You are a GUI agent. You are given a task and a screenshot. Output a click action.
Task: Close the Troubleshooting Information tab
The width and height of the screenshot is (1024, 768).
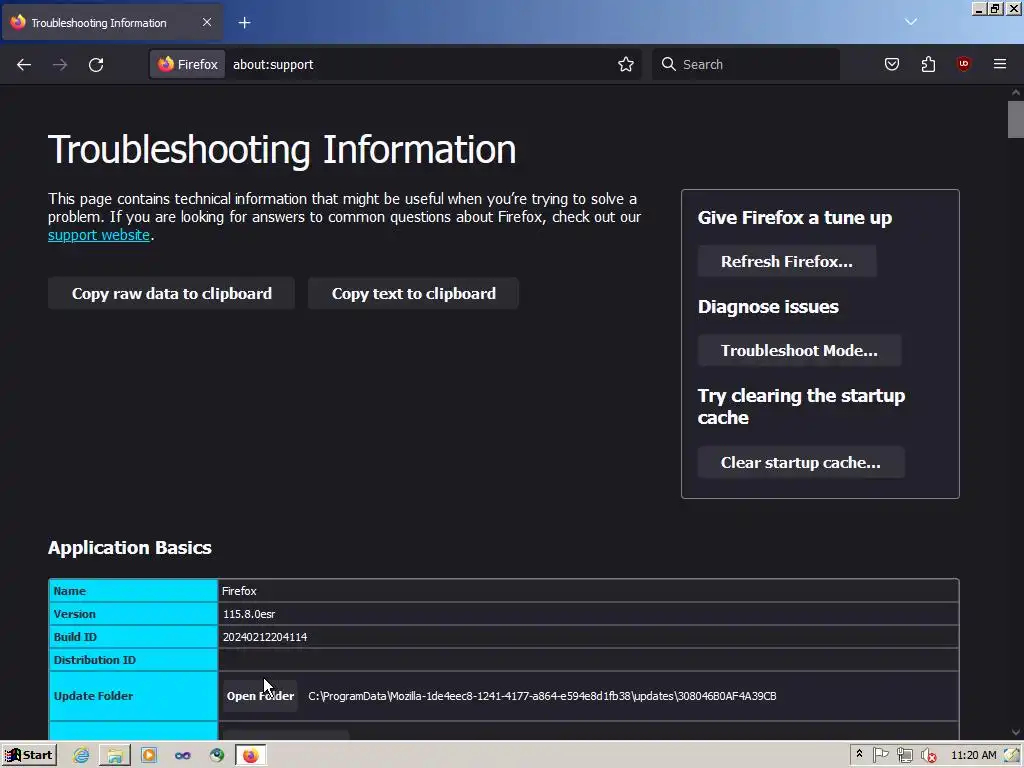[x=206, y=22]
